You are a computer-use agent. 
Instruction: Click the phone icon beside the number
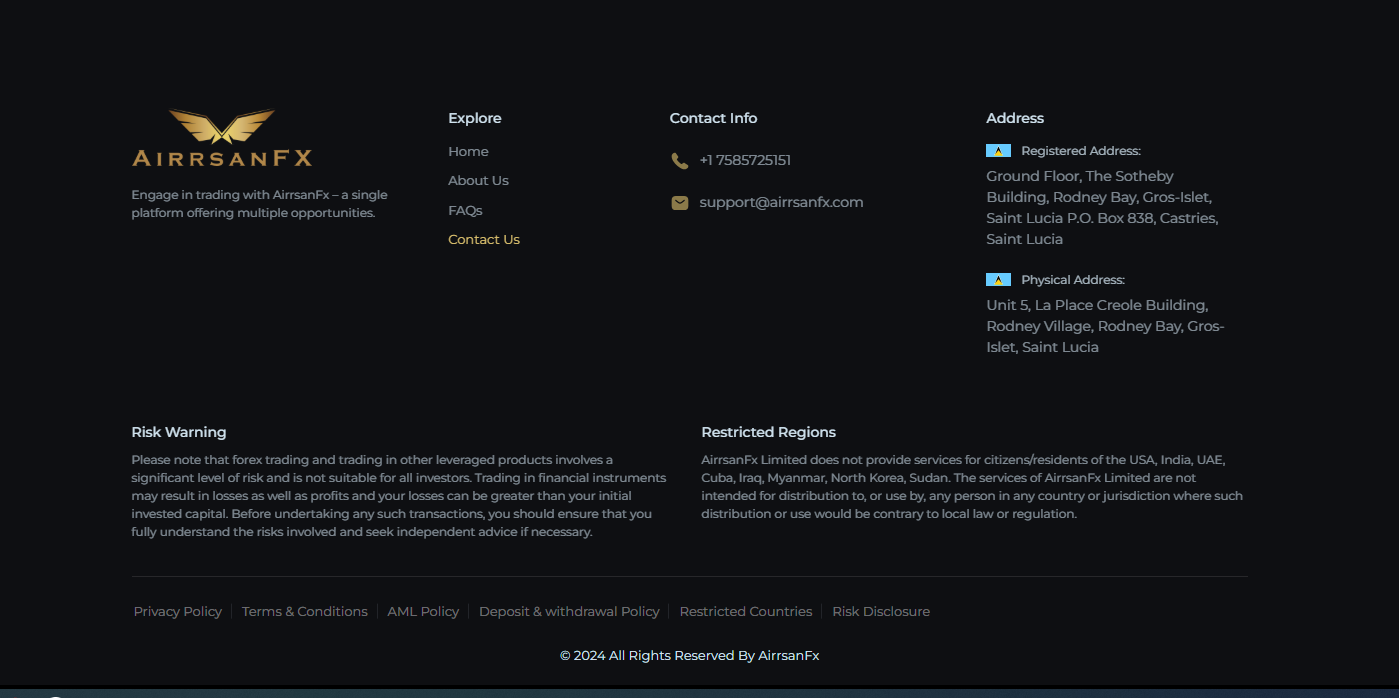tap(680, 160)
